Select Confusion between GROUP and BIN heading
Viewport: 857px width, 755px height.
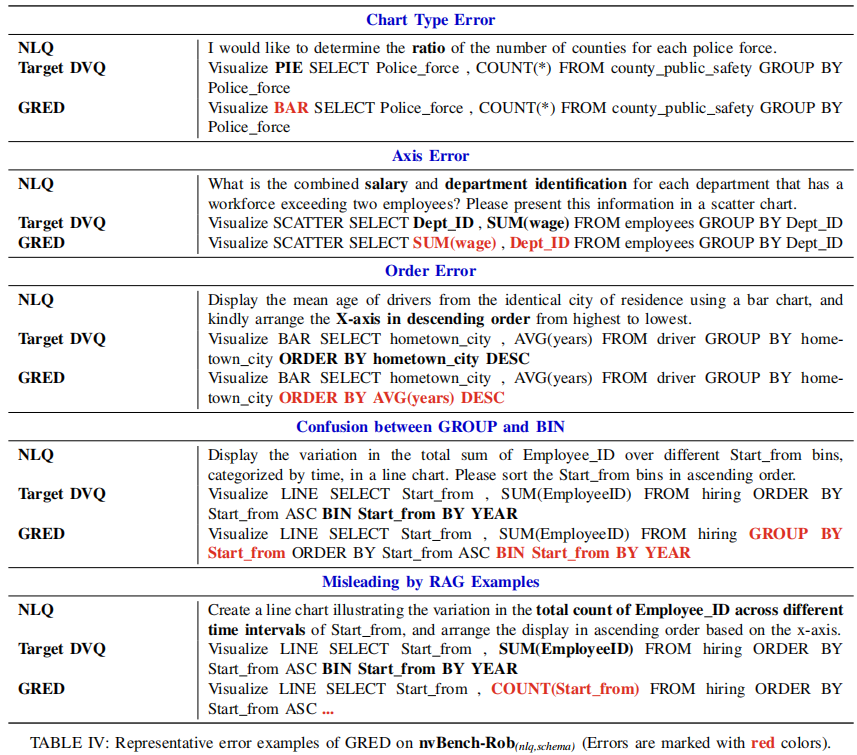tap(430, 426)
